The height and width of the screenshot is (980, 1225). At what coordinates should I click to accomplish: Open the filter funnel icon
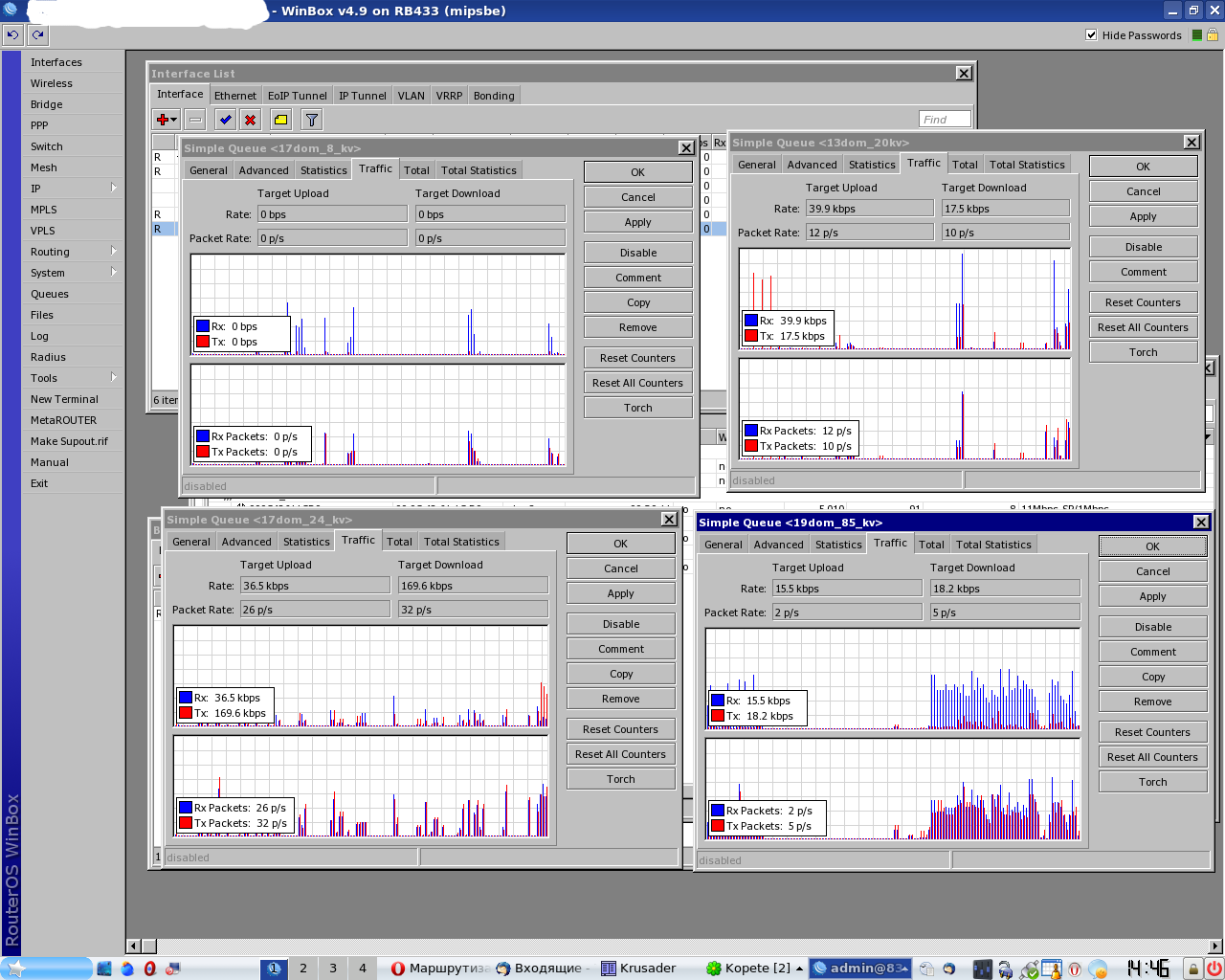pos(311,120)
